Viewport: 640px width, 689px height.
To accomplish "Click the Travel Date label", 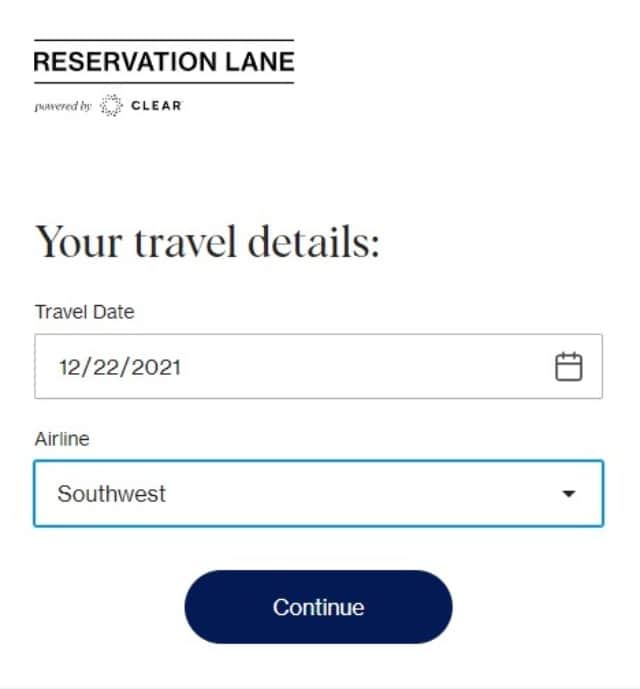I will pos(84,312).
